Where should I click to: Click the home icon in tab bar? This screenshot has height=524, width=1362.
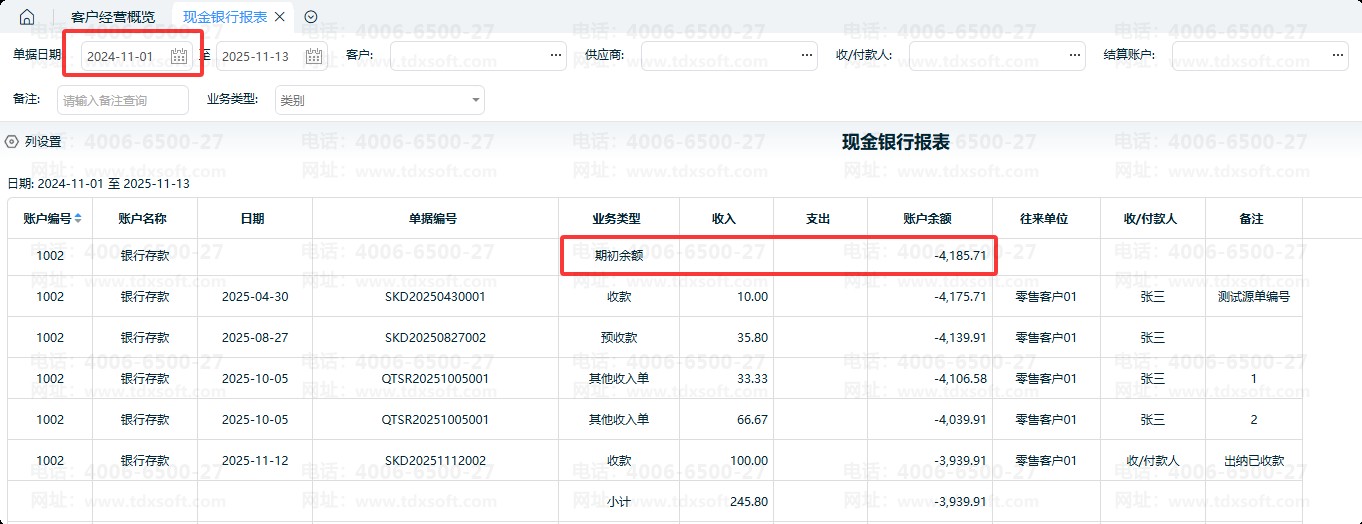[27, 17]
